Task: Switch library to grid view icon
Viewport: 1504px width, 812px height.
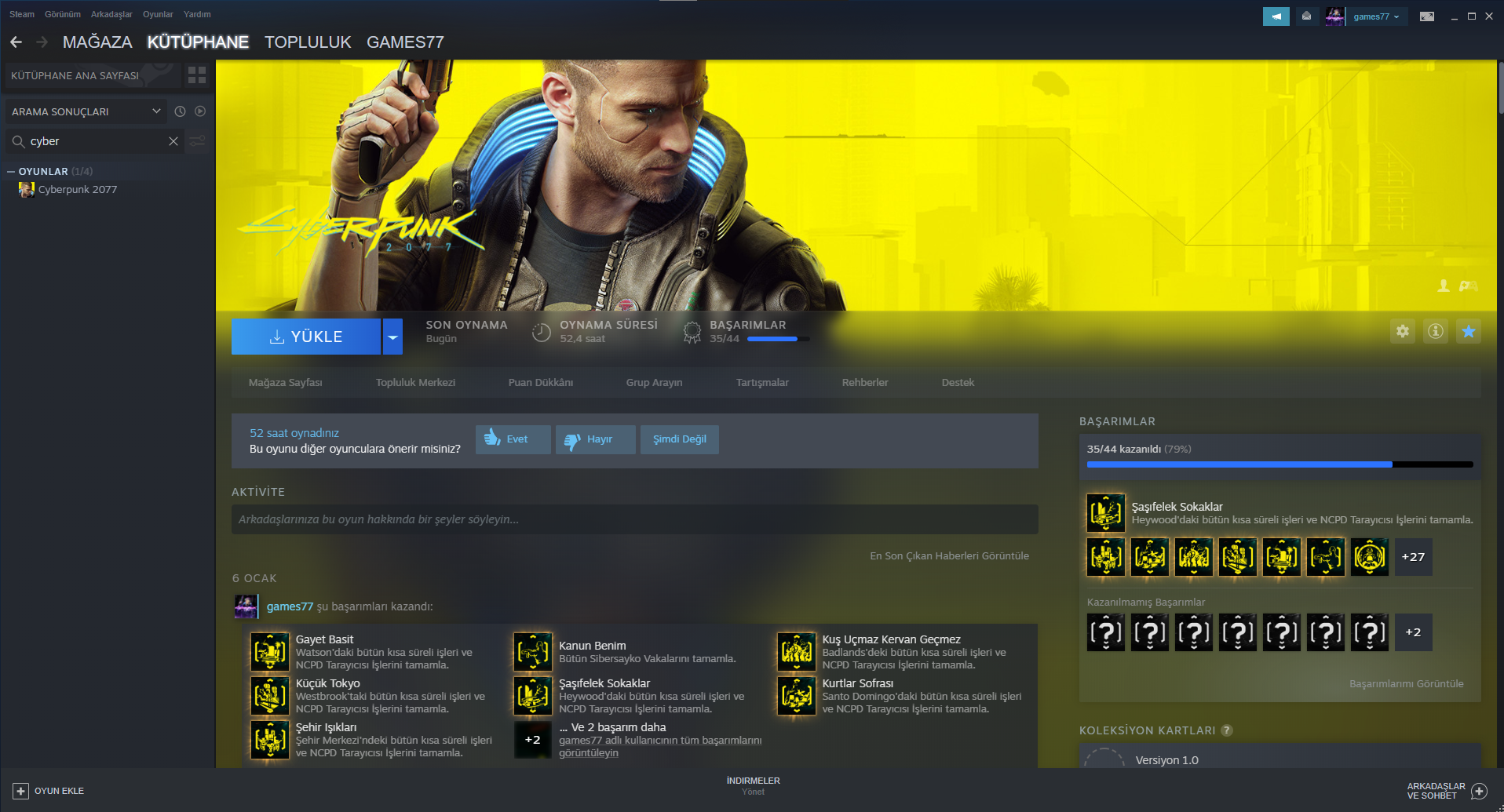Action: click(x=197, y=75)
